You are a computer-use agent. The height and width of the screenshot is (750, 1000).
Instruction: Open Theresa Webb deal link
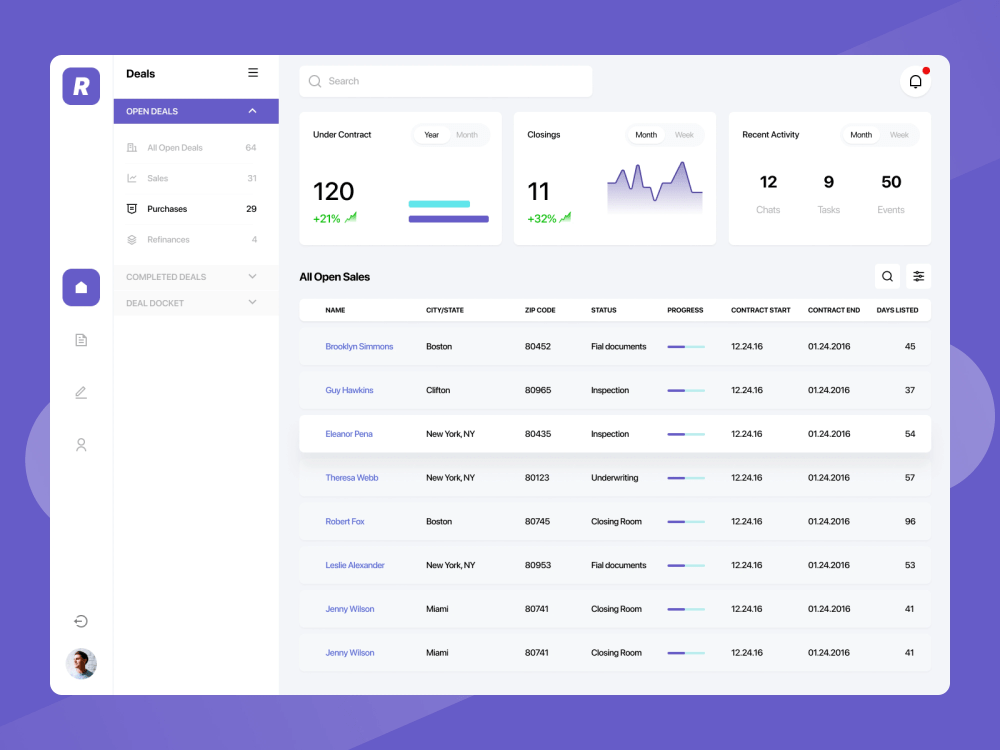coord(351,478)
